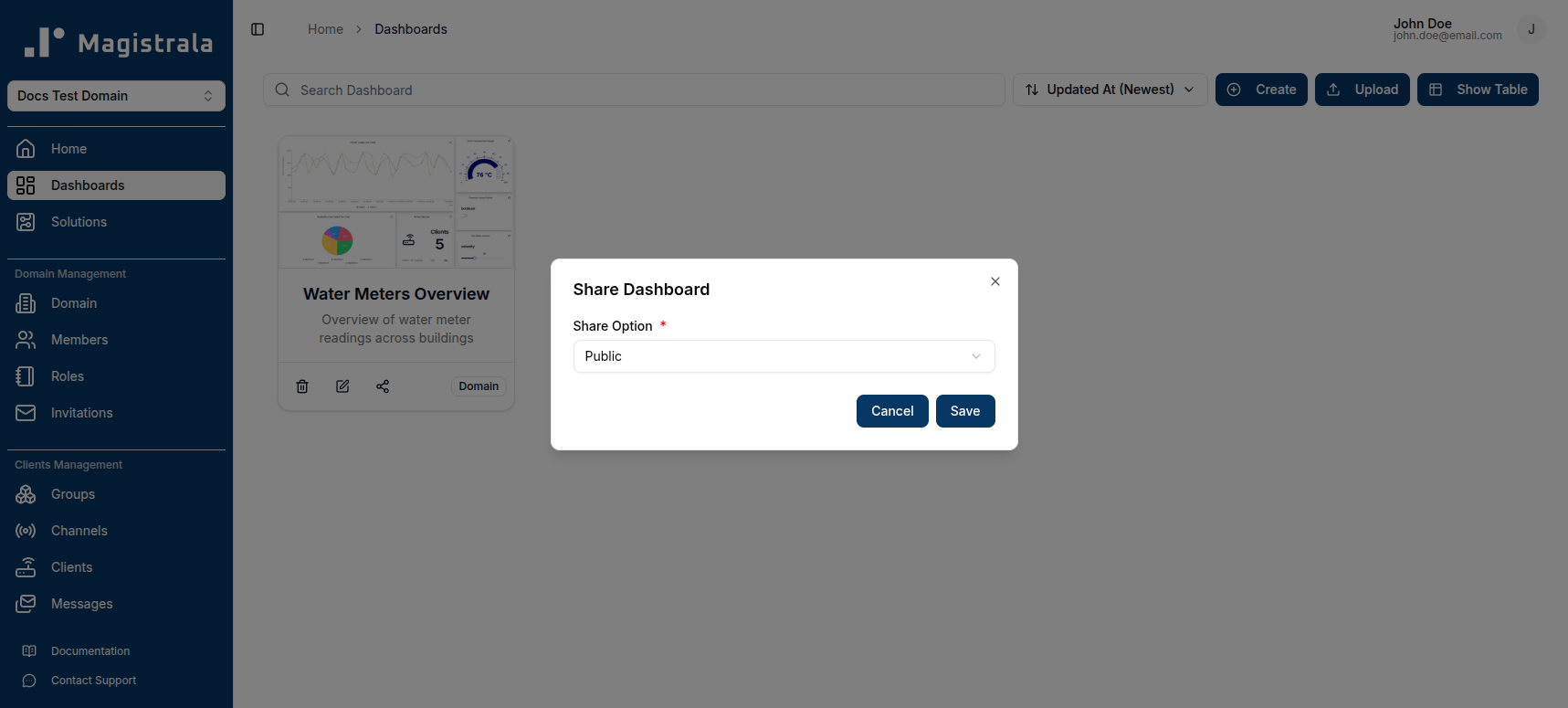Open the Home menu item
The image size is (1568, 708).
coord(116,149)
